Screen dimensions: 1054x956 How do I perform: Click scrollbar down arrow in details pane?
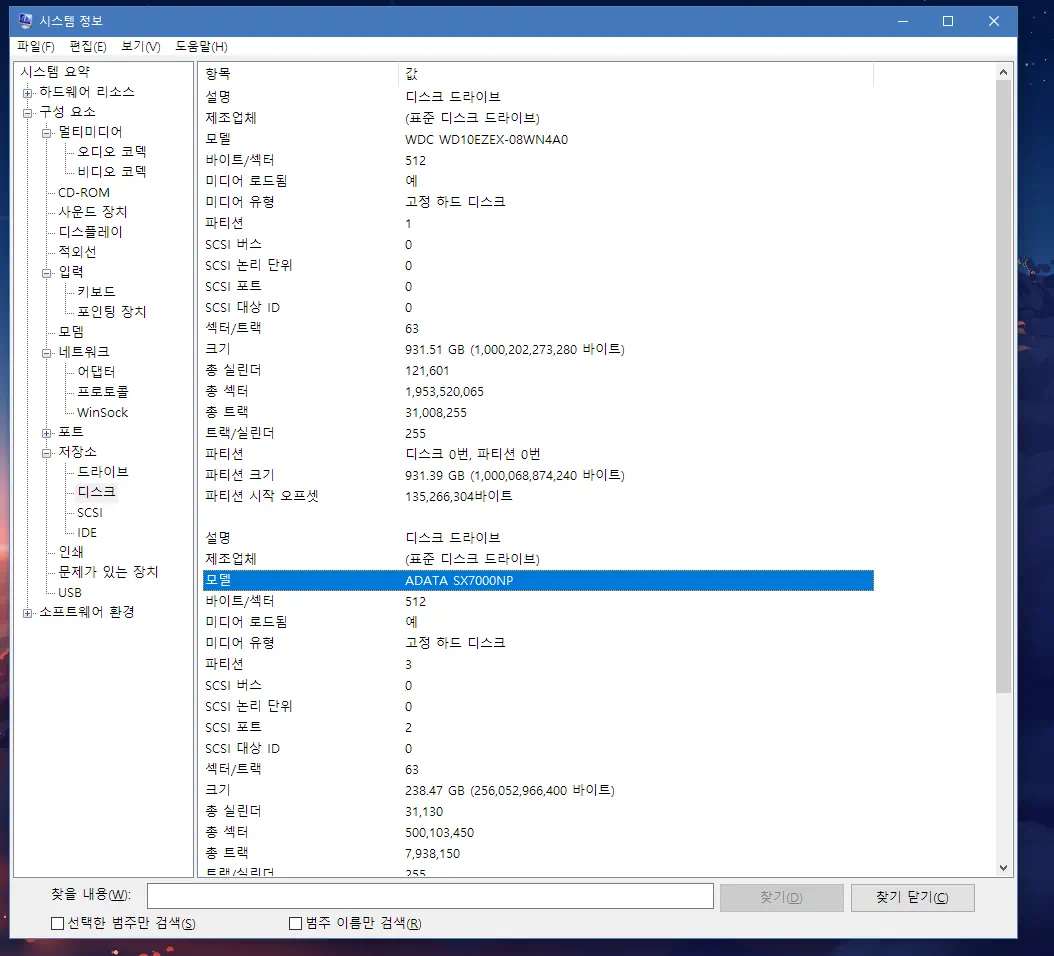point(1003,868)
